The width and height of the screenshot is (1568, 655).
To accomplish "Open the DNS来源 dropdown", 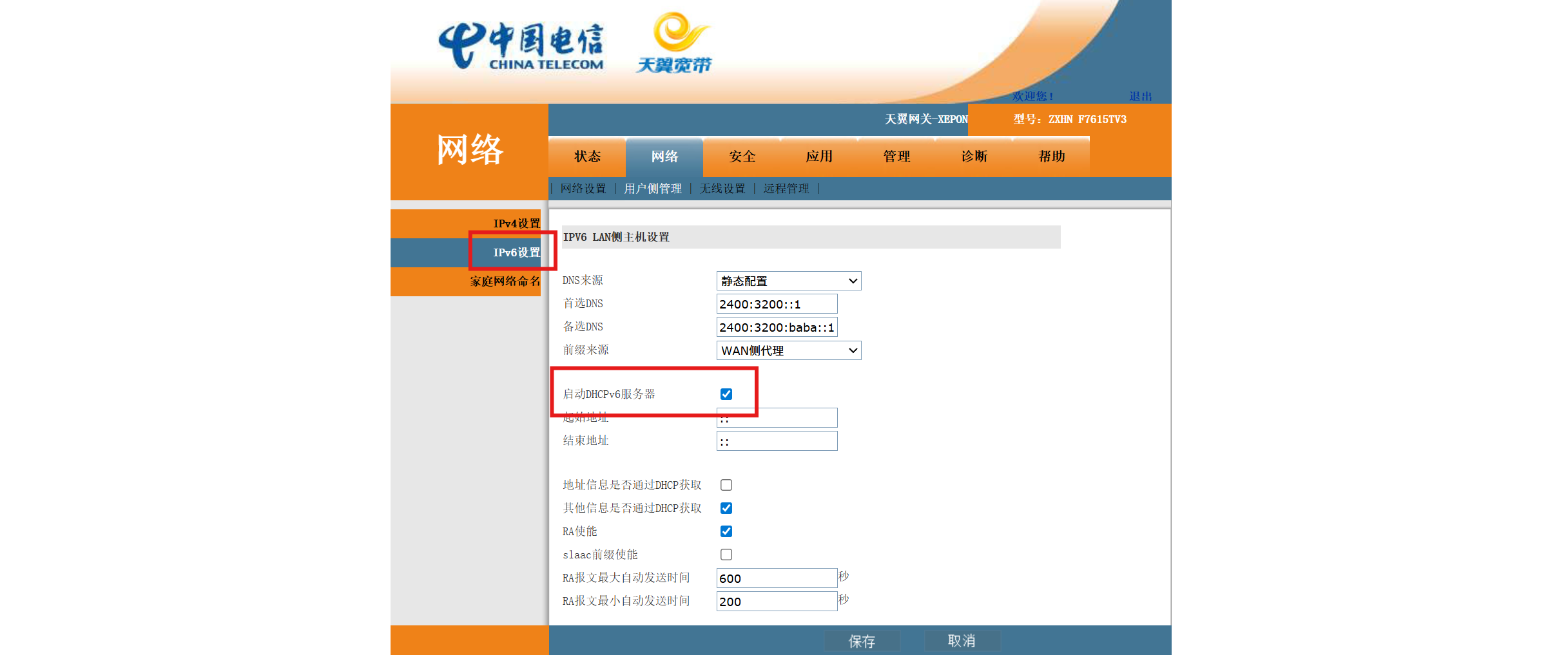I will [788, 281].
